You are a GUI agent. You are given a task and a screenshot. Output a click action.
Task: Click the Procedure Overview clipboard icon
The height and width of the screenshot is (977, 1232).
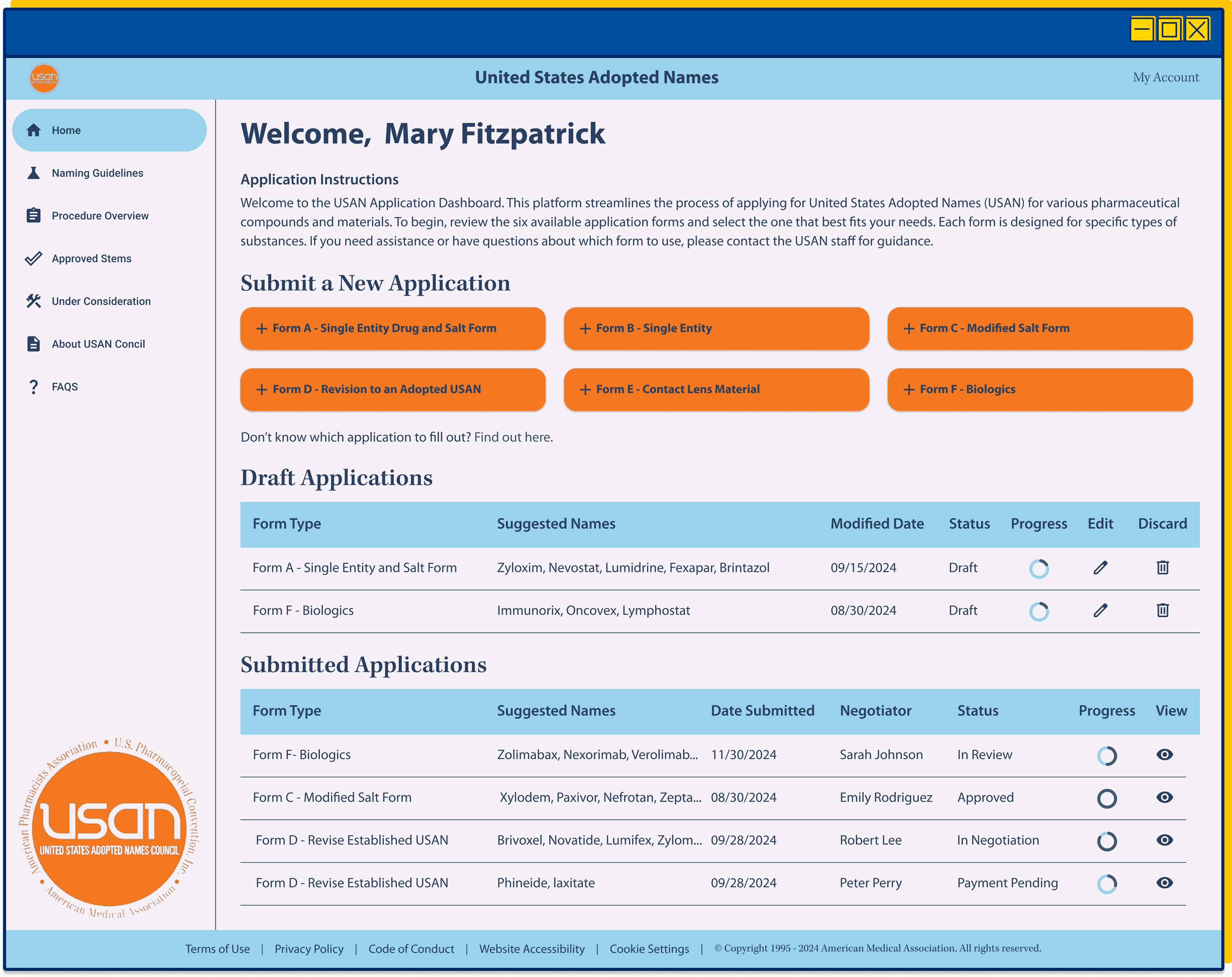click(x=34, y=215)
